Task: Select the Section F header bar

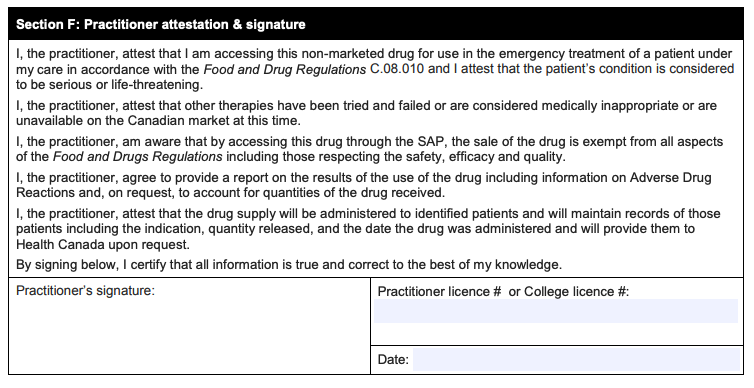Action: pos(376,24)
